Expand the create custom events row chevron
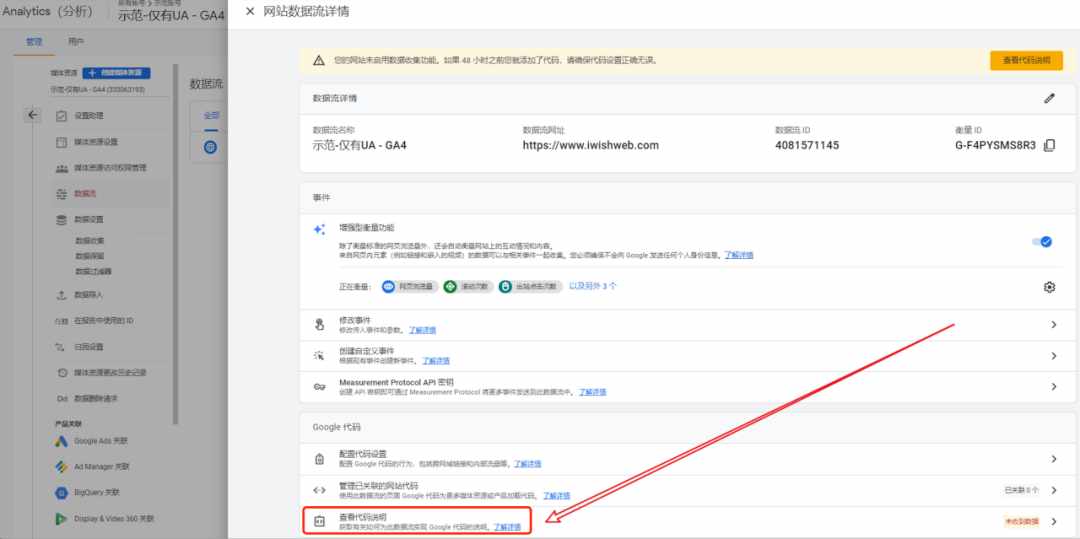The image size is (1080, 539). pos(1054,356)
